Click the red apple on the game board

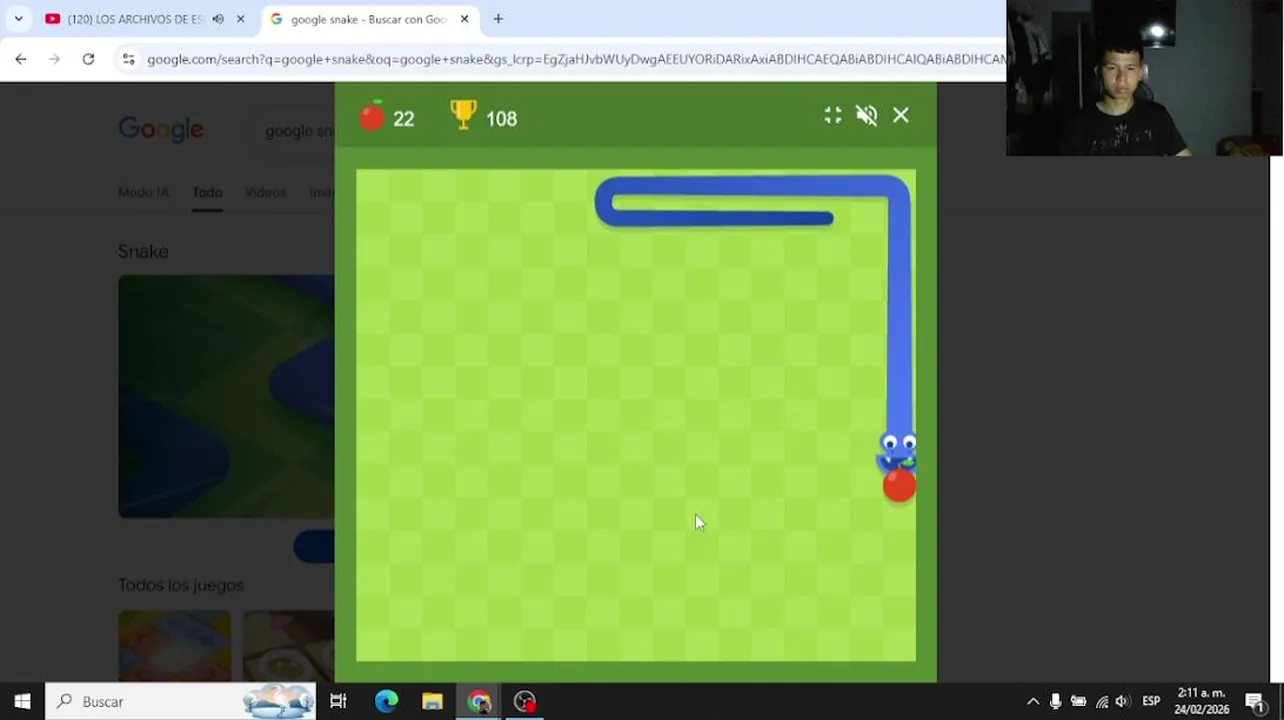click(x=899, y=486)
